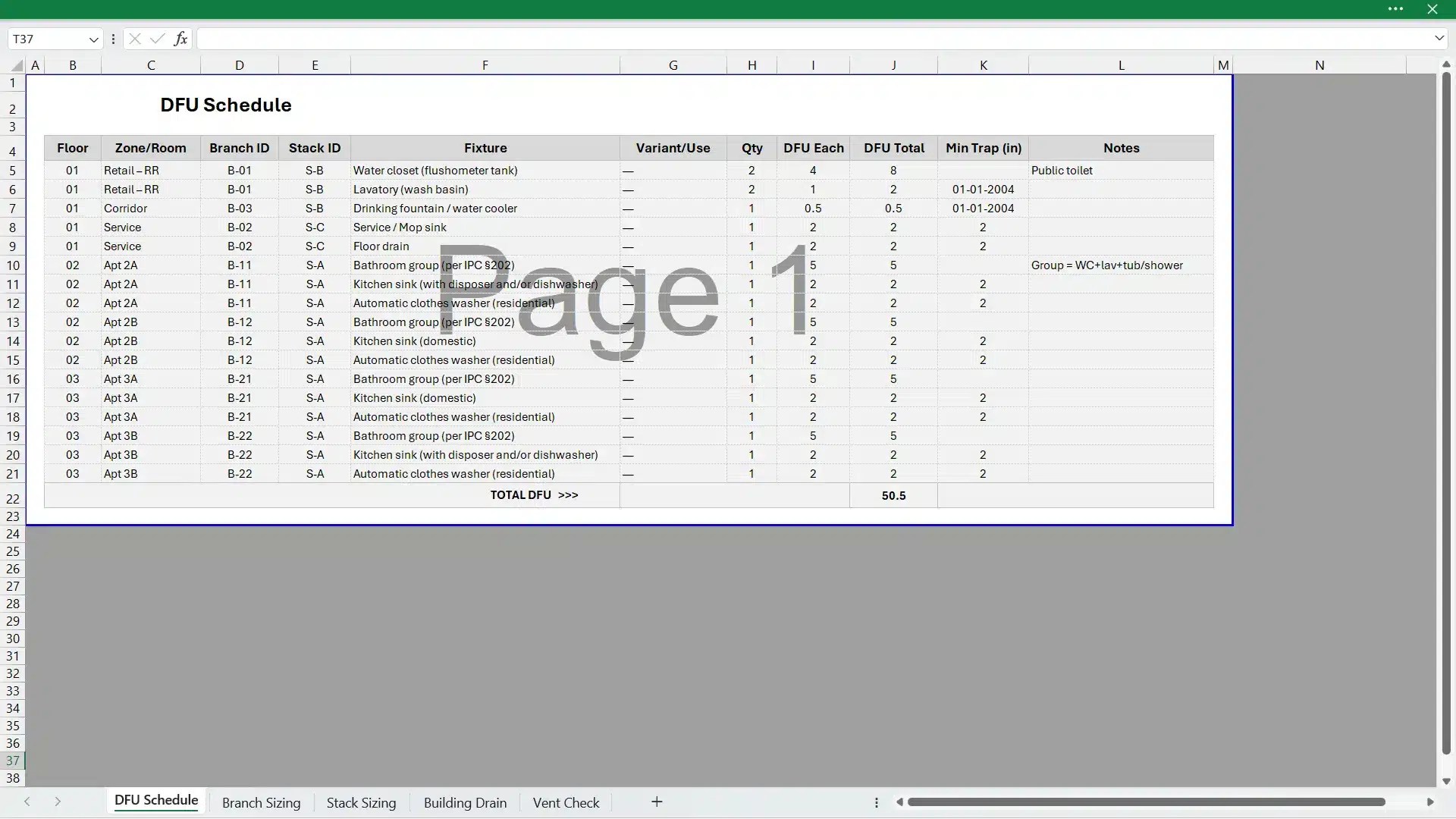Image resolution: width=1456 pixels, height=819 pixels.
Task: Click inside the formula bar input
Action: pyautogui.click(x=811, y=39)
